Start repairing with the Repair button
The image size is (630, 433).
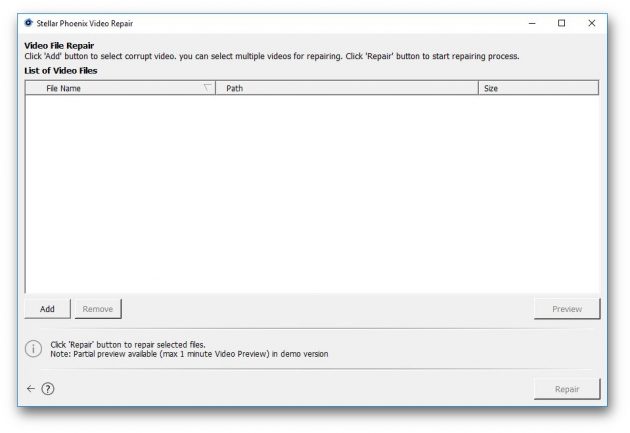(567, 389)
